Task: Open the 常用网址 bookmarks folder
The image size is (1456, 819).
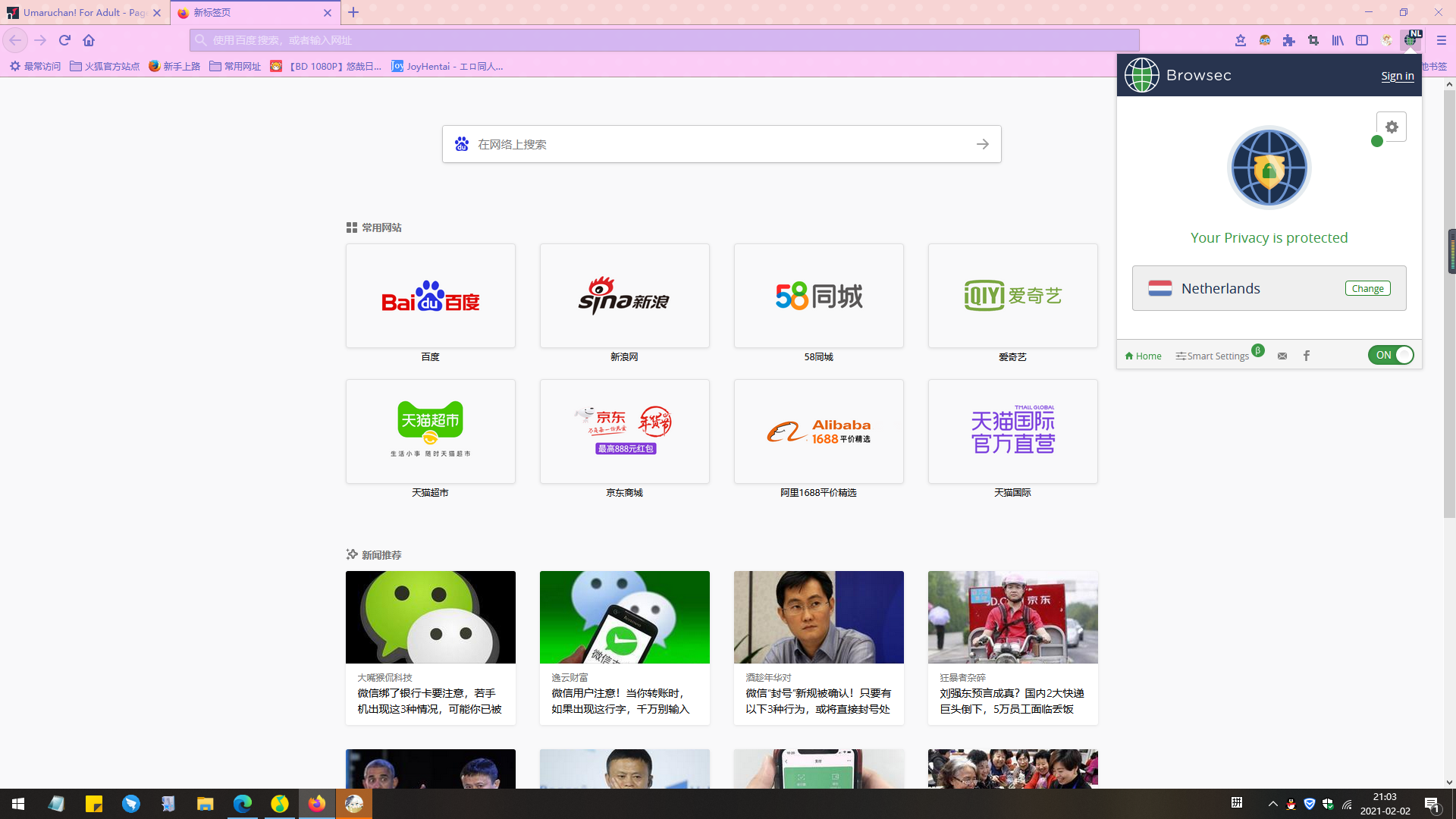Action: click(235, 66)
